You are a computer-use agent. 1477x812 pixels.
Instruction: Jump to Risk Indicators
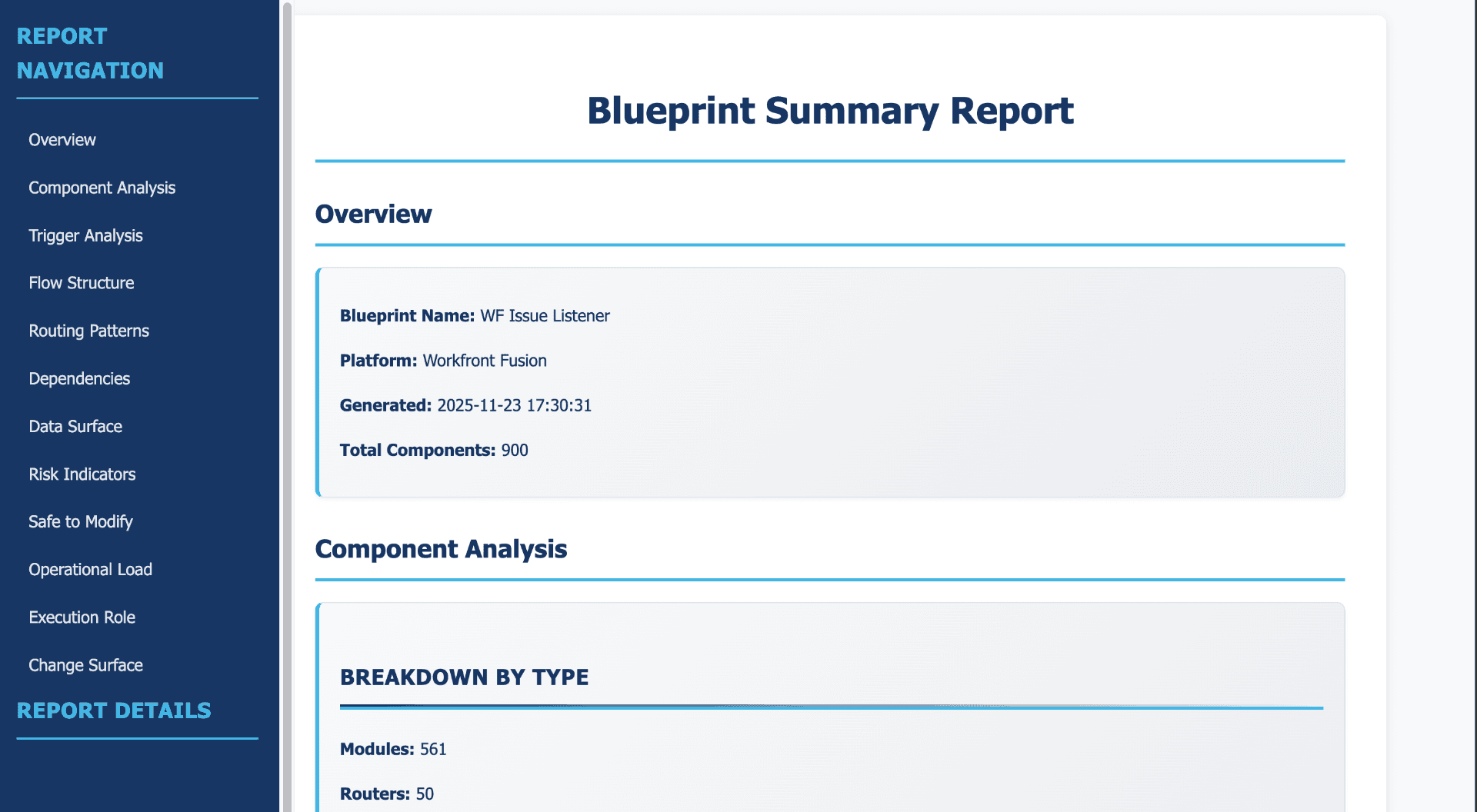pos(82,474)
